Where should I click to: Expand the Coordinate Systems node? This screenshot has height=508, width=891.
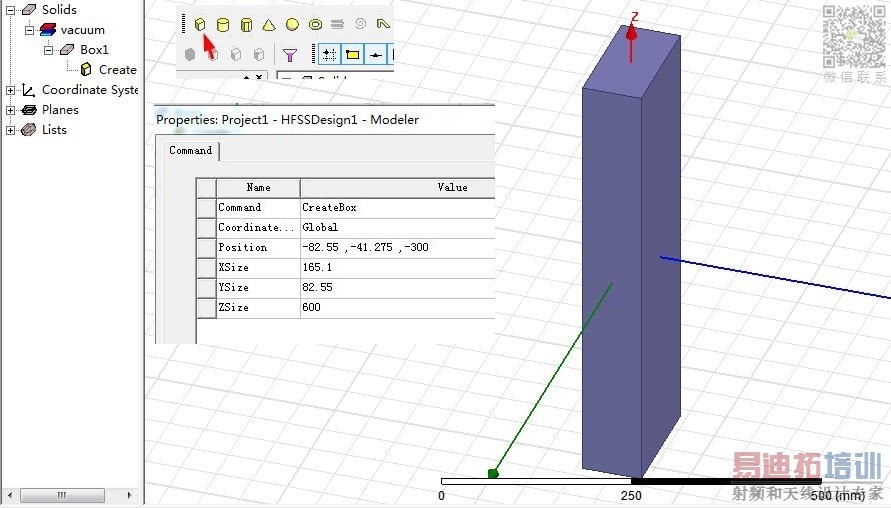tap(10, 90)
